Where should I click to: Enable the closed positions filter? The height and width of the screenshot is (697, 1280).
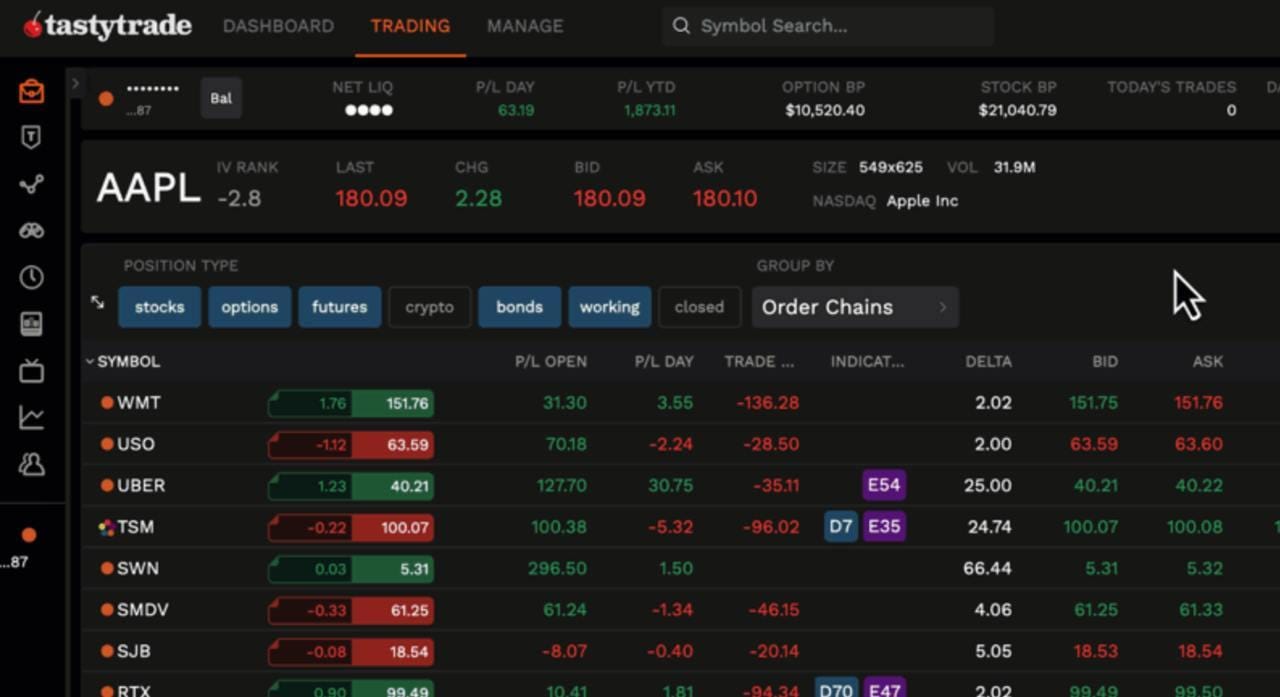[700, 307]
